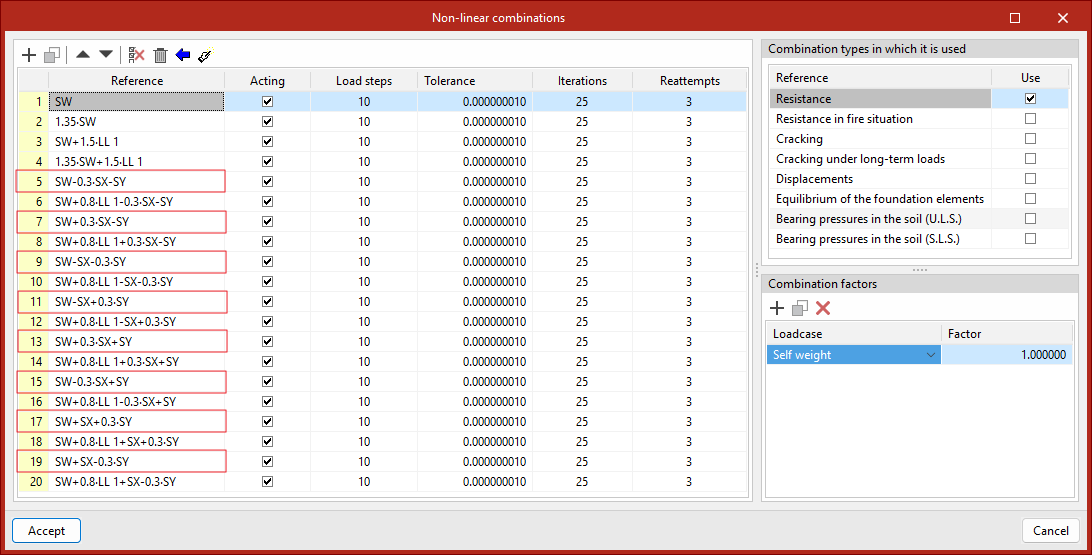Open the Self weight loadcase dropdown
This screenshot has width=1092, height=555.
tap(930, 355)
